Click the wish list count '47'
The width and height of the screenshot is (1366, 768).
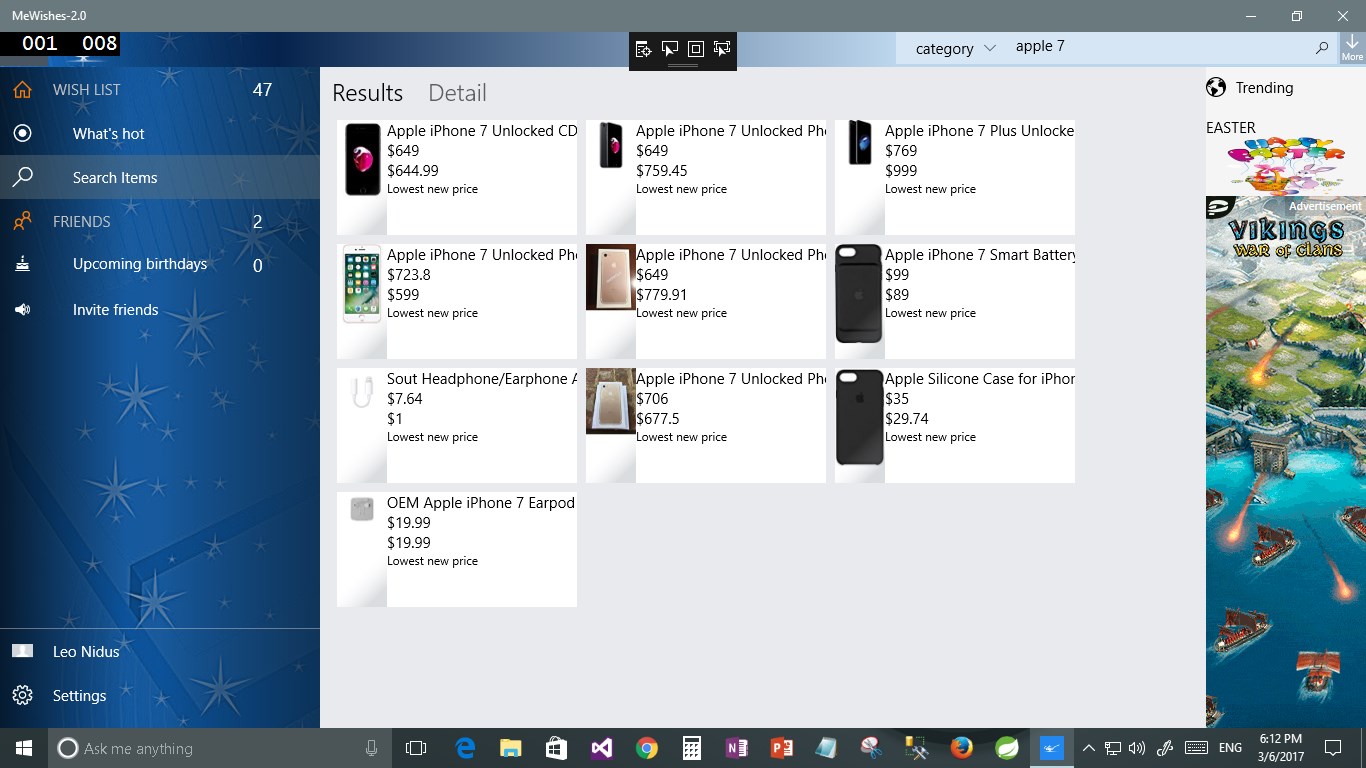pos(262,89)
